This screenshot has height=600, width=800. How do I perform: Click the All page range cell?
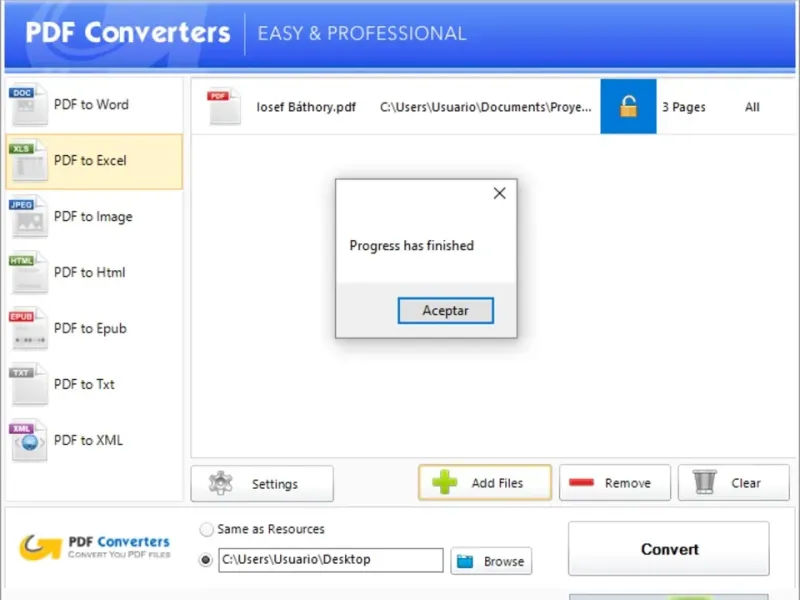pos(752,107)
